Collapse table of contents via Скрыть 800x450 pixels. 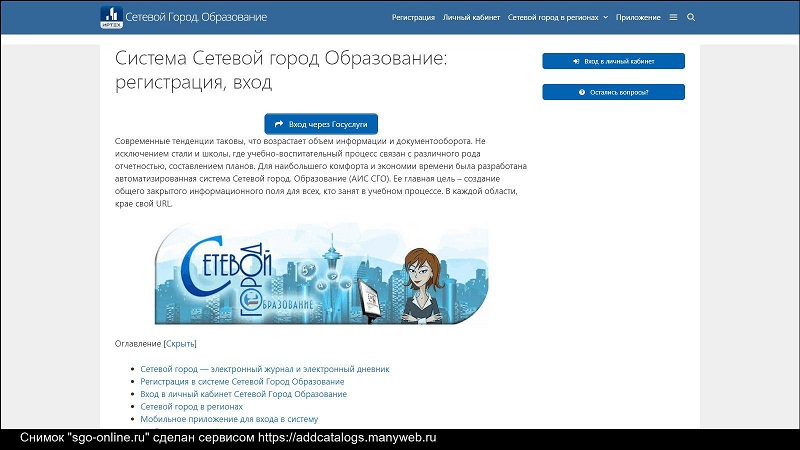tap(180, 344)
